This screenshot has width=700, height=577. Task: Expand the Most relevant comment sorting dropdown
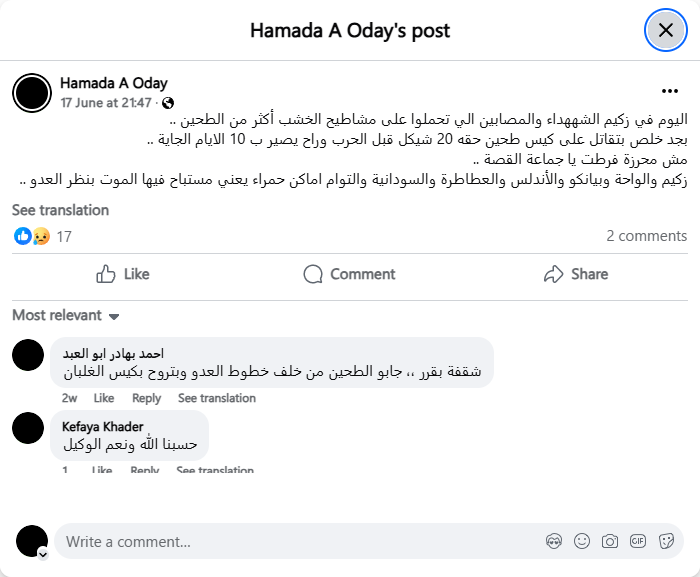(x=66, y=316)
